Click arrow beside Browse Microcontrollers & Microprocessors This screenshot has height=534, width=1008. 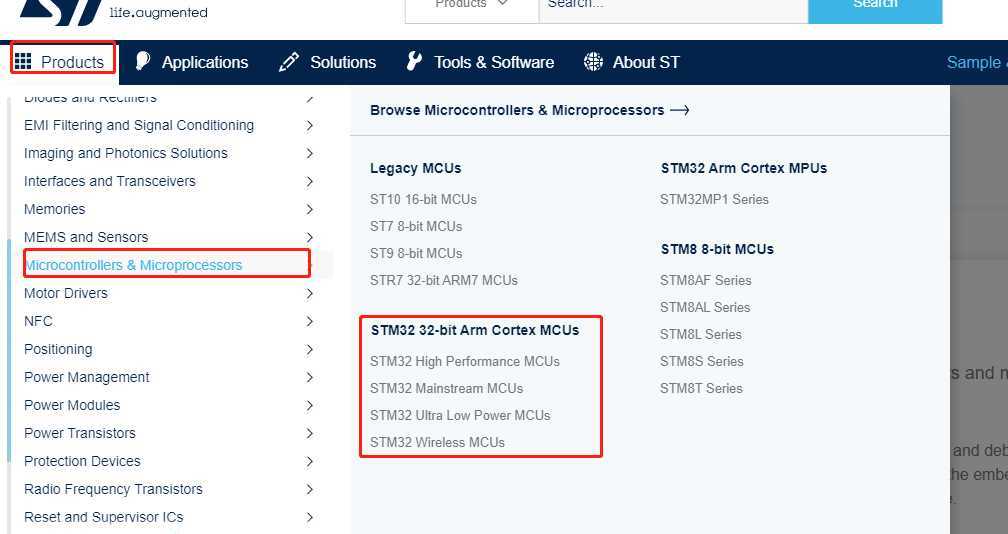click(680, 111)
